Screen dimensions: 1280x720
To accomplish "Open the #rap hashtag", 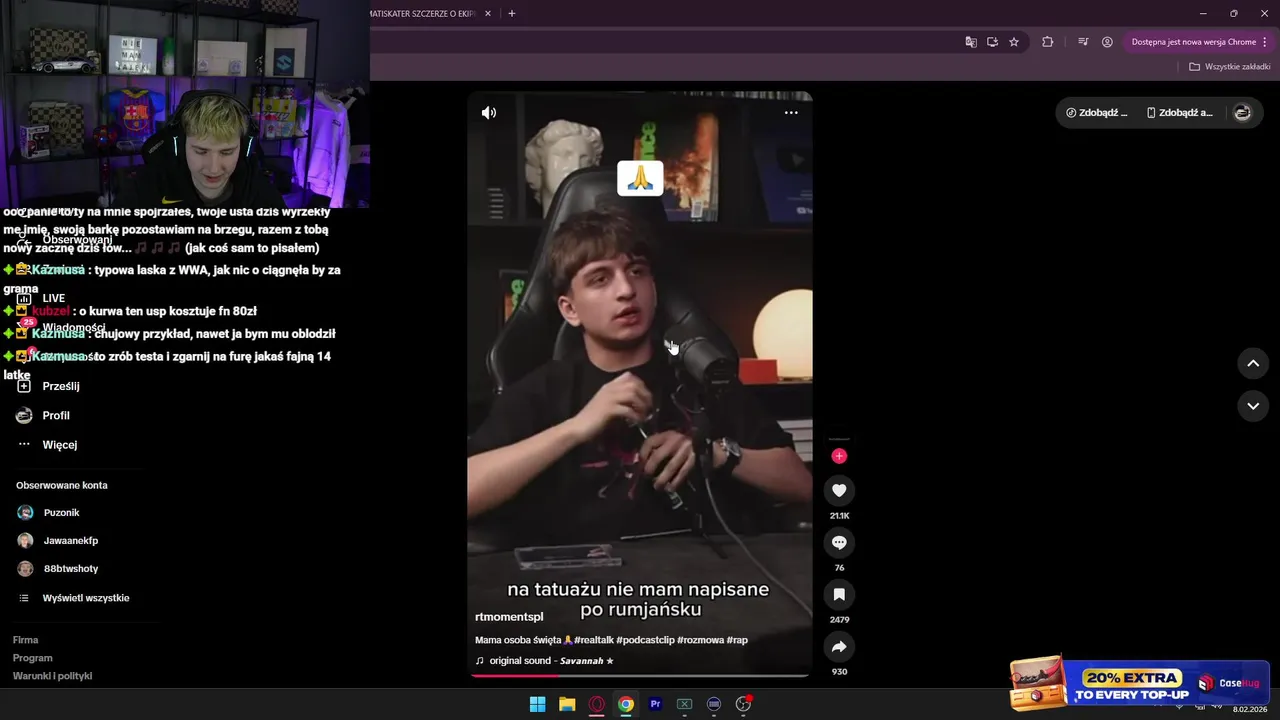I will [x=737, y=640].
